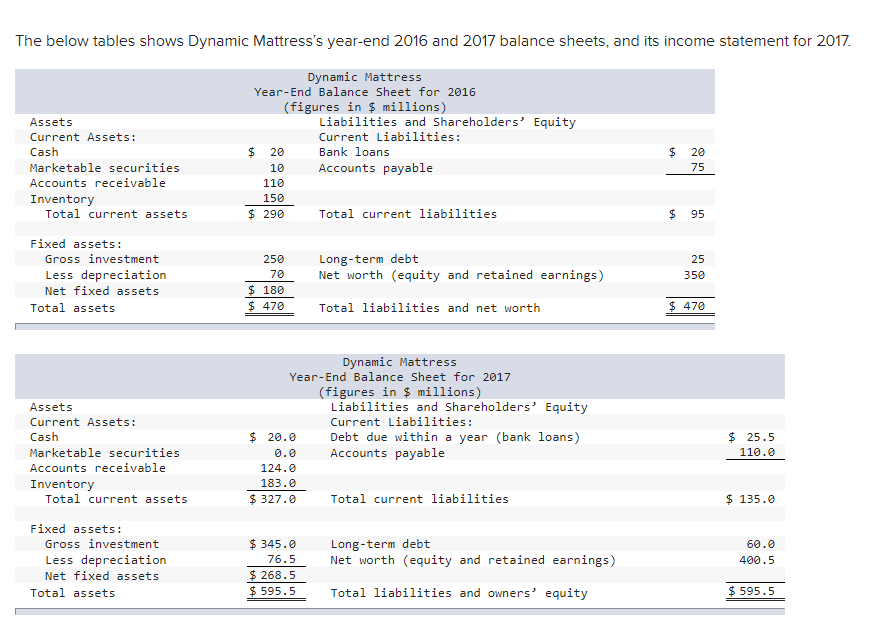891x633 pixels.
Task: Click 'Total liabilities and net worth' label
Action: click(430, 308)
